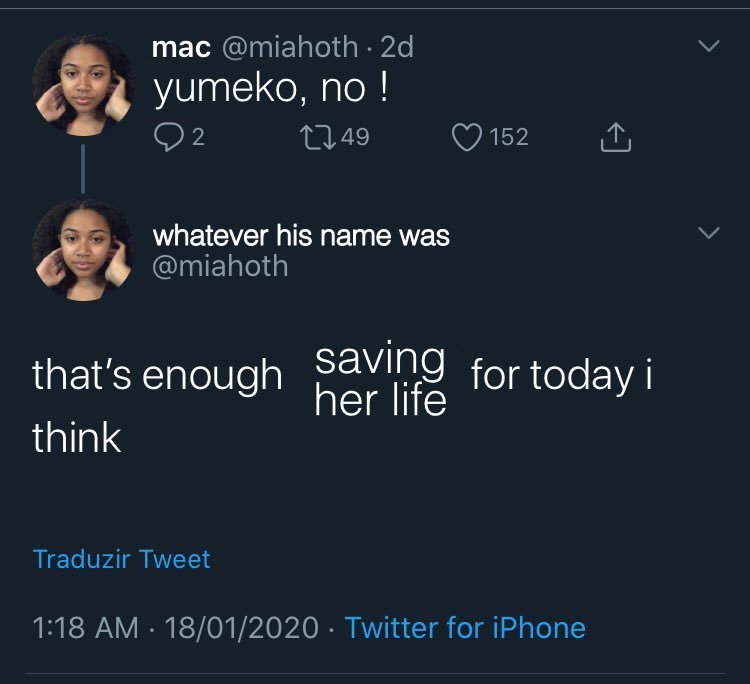Like the "yumeko, no !" tweet with the heart
750x684 pixels.
[467, 137]
